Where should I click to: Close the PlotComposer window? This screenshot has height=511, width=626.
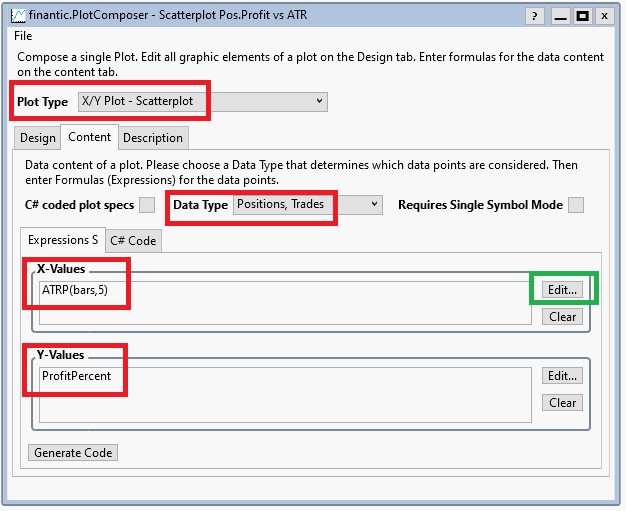click(605, 16)
